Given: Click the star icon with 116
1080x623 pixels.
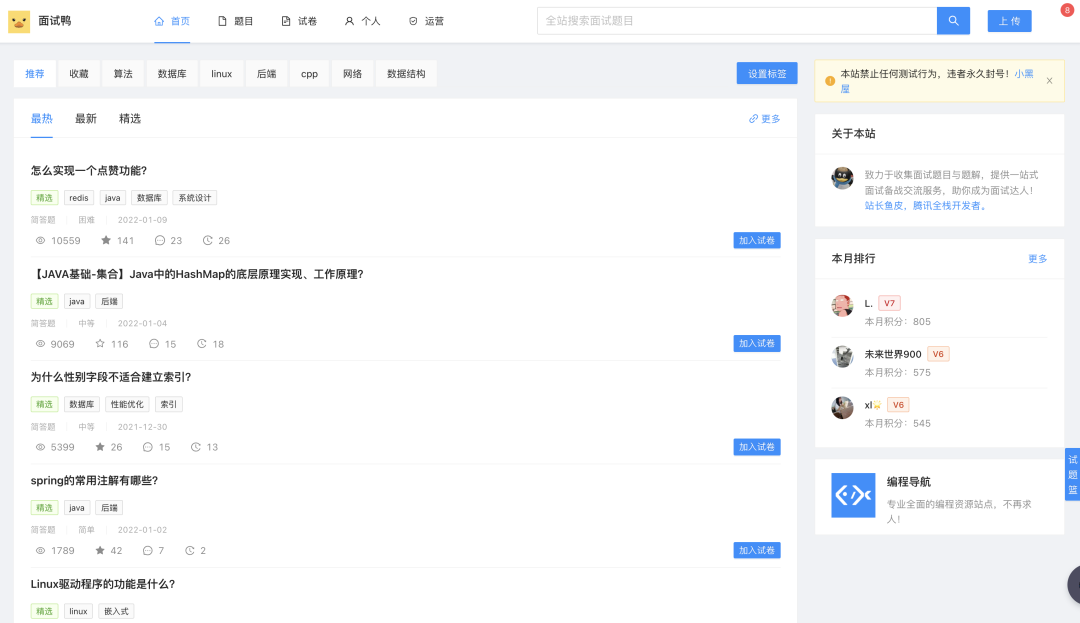Looking at the screenshot, I should click(x=100, y=344).
